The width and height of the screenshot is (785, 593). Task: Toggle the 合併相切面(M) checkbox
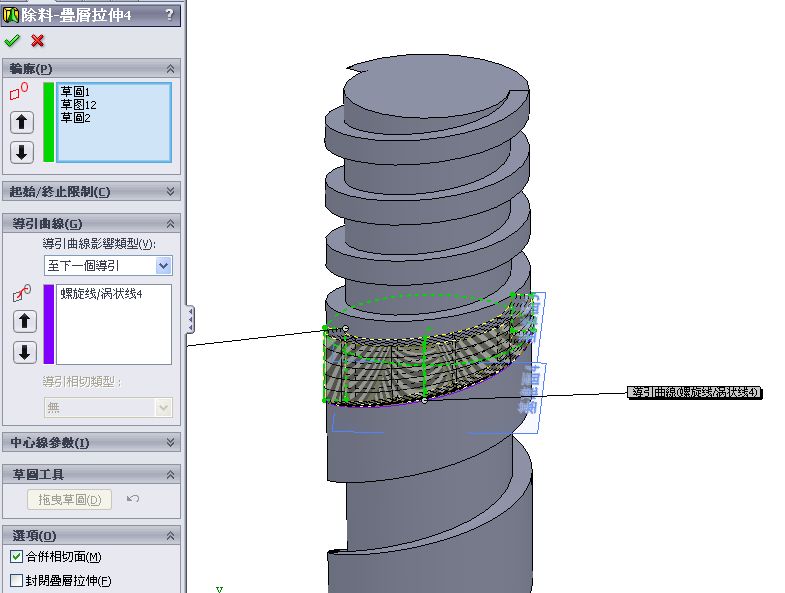coord(17,556)
